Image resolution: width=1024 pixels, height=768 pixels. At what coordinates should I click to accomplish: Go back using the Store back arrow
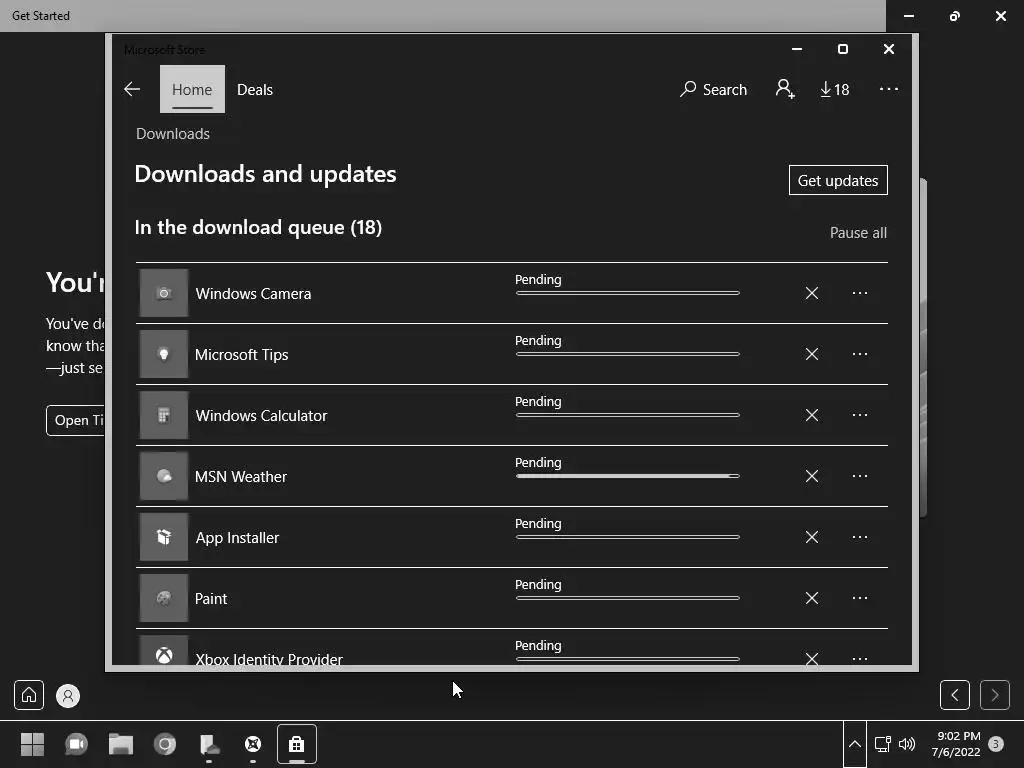[132, 89]
